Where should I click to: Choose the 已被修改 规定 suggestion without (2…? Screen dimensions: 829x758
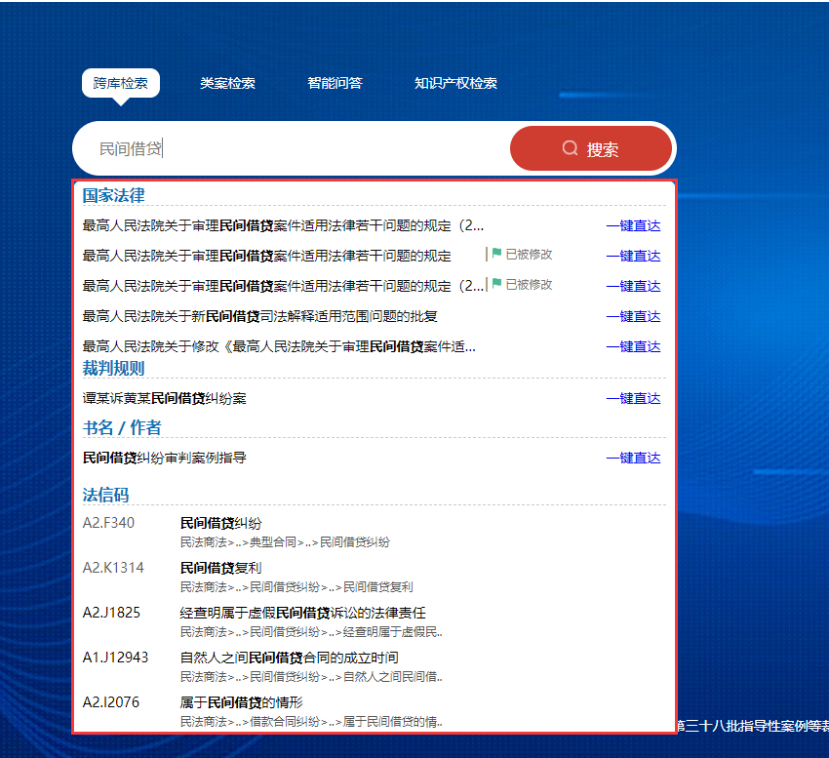pos(266,256)
